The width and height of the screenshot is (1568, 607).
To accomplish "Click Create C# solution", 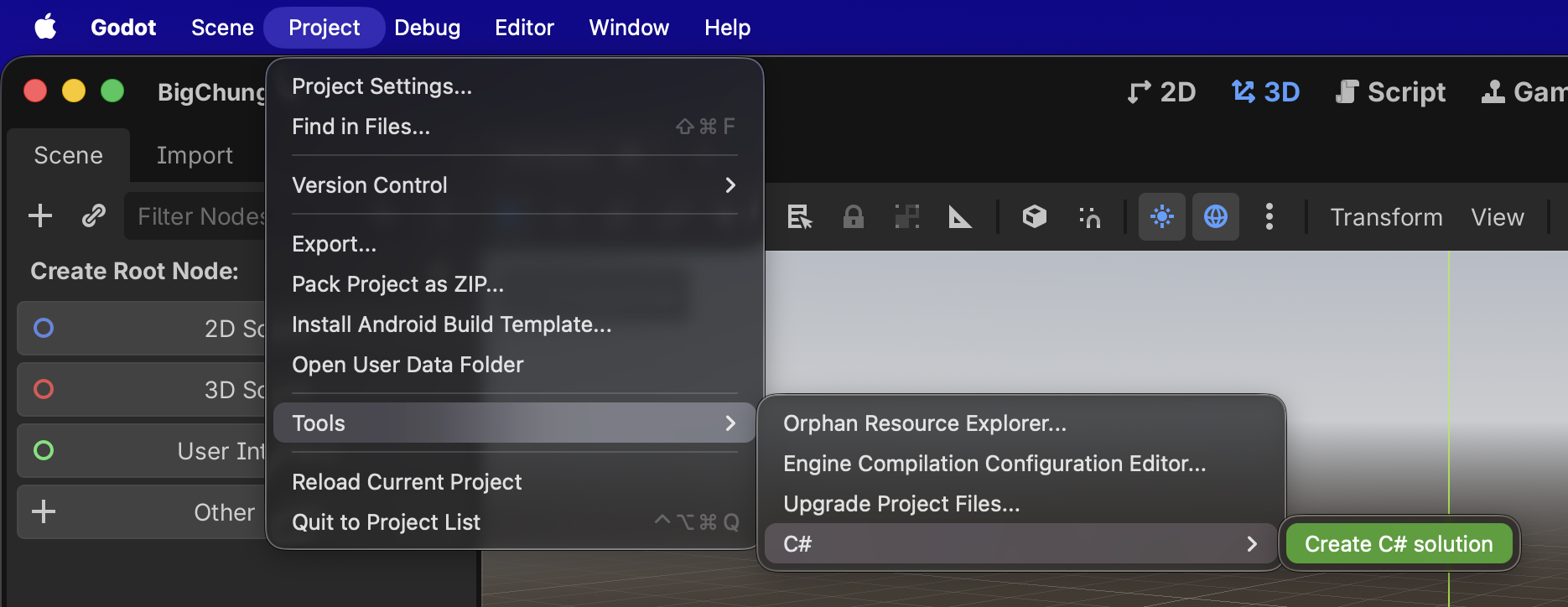I will point(1399,544).
